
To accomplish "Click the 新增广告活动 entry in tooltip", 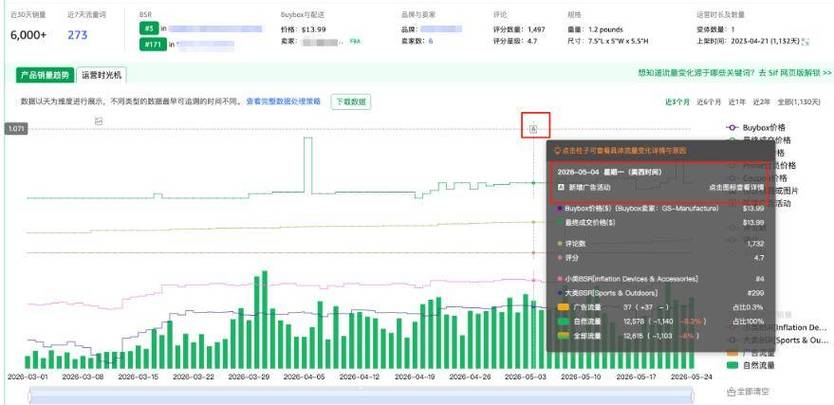I will (x=585, y=187).
